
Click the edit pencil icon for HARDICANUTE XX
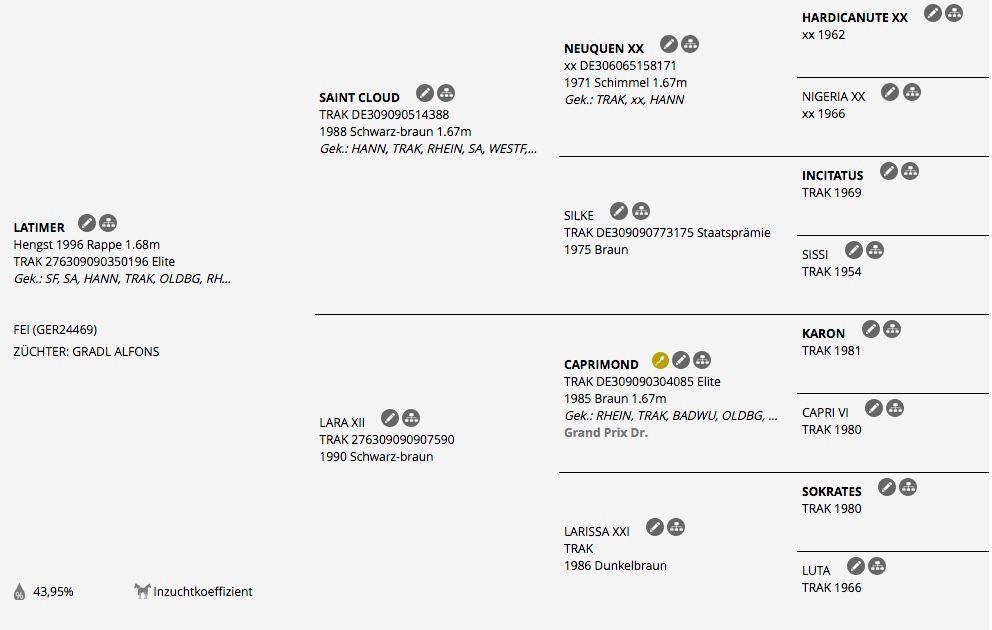tap(933, 13)
